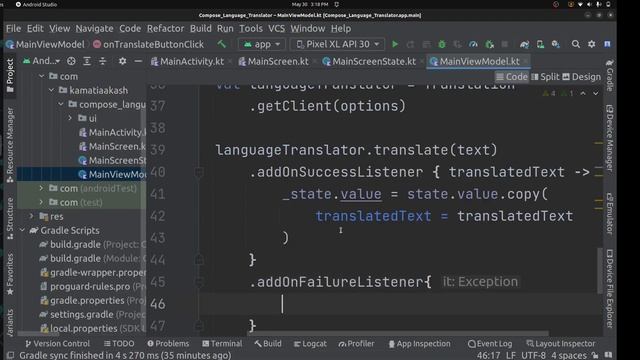Open the Device Manager toolbar icon
Image resolution: width=640 pixels, height=360 pixels.
click(540, 44)
